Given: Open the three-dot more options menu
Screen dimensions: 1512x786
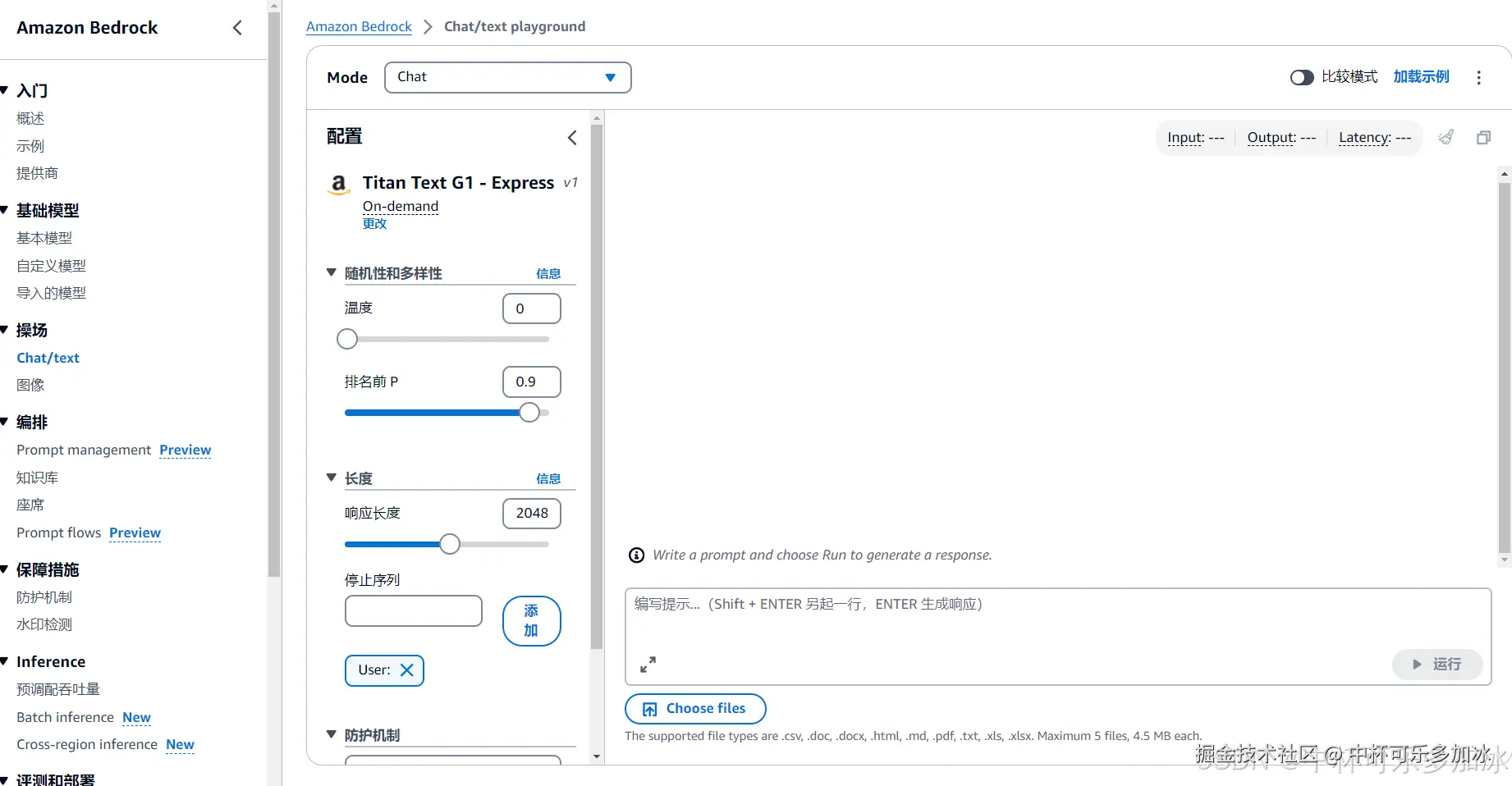Looking at the screenshot, I should [1478, 77].
